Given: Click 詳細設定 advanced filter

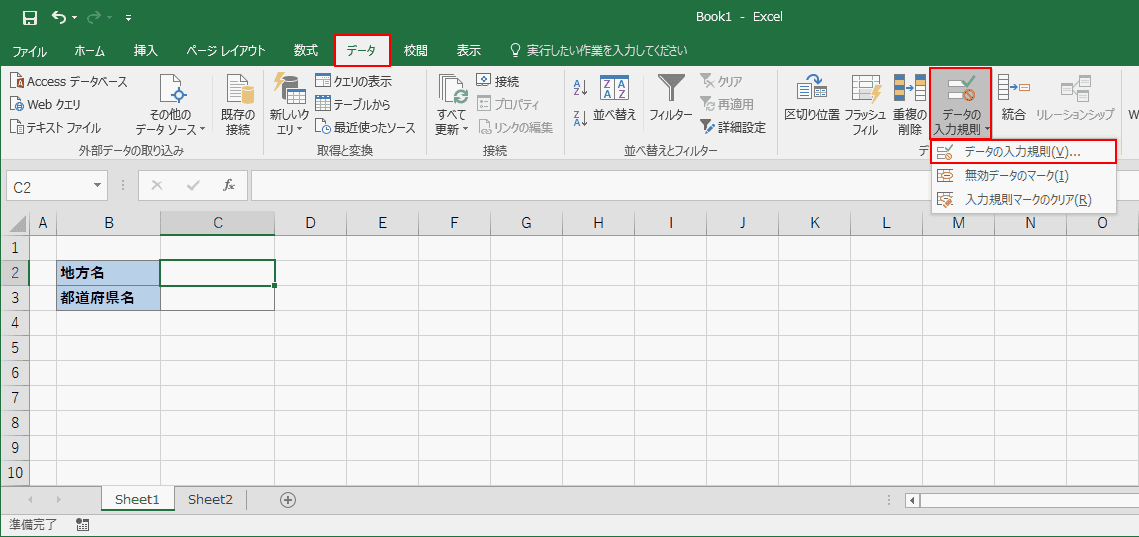Looking at the screenshot, I should click(733, 128).
